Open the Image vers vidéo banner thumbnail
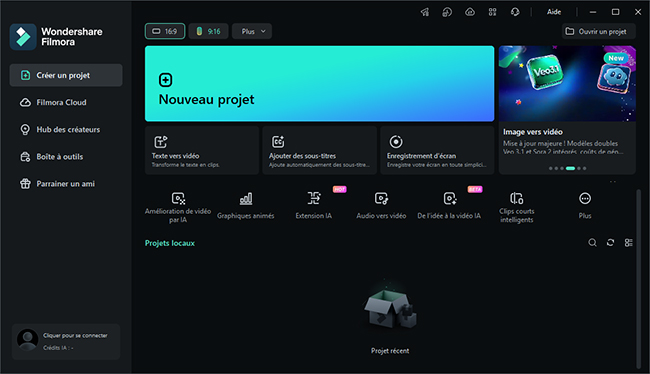650x374 pixels. pyautogui.click(x=567, y=83)
